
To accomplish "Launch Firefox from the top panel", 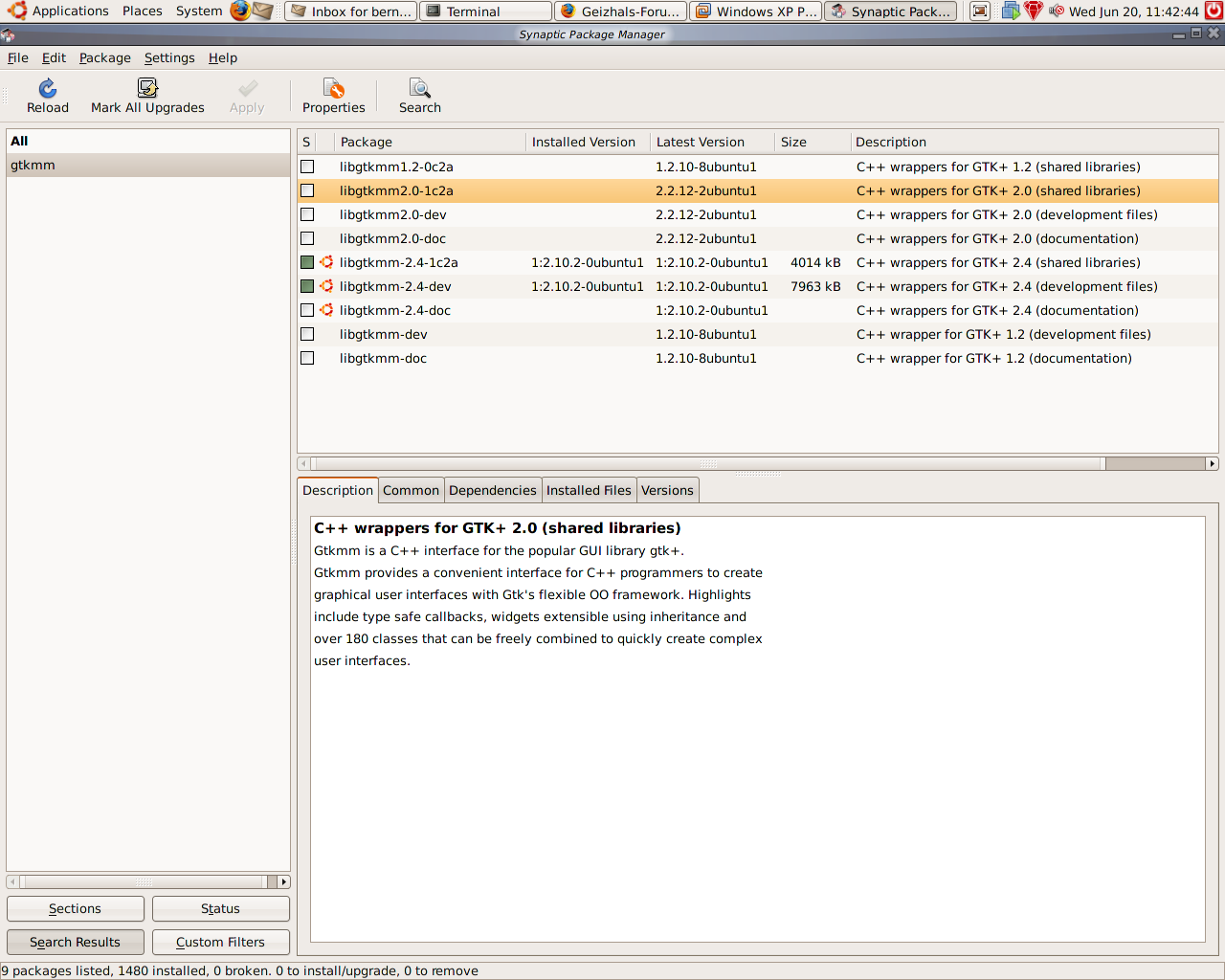I will 239,11.
